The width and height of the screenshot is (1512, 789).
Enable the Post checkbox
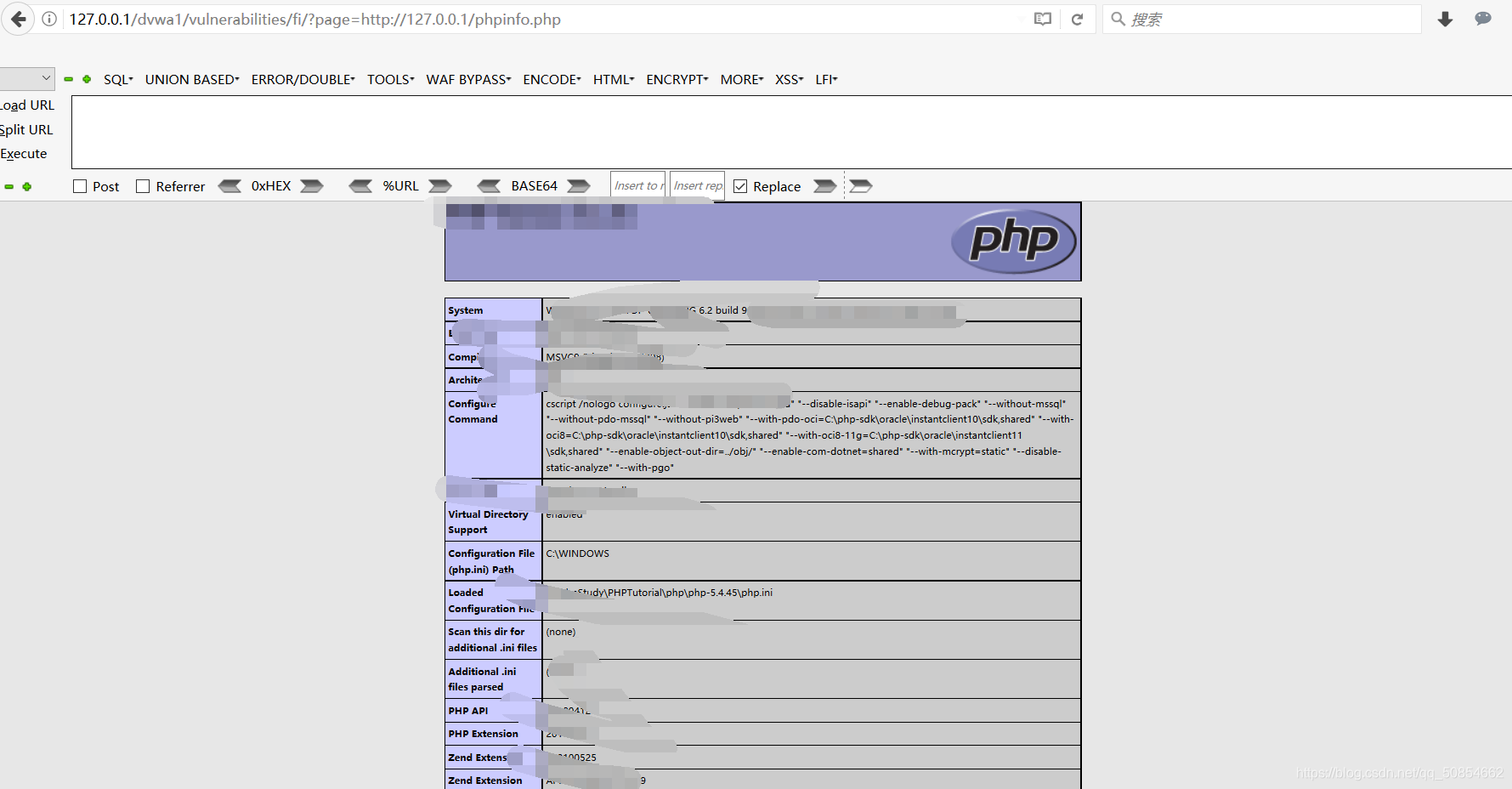point(80,186)
